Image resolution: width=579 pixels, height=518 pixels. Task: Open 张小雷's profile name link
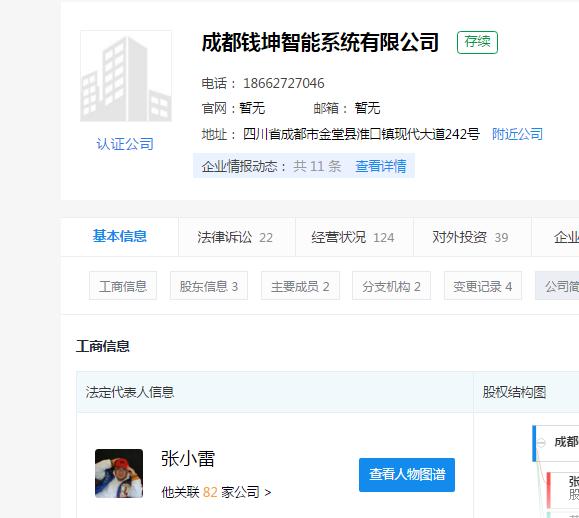188,459
